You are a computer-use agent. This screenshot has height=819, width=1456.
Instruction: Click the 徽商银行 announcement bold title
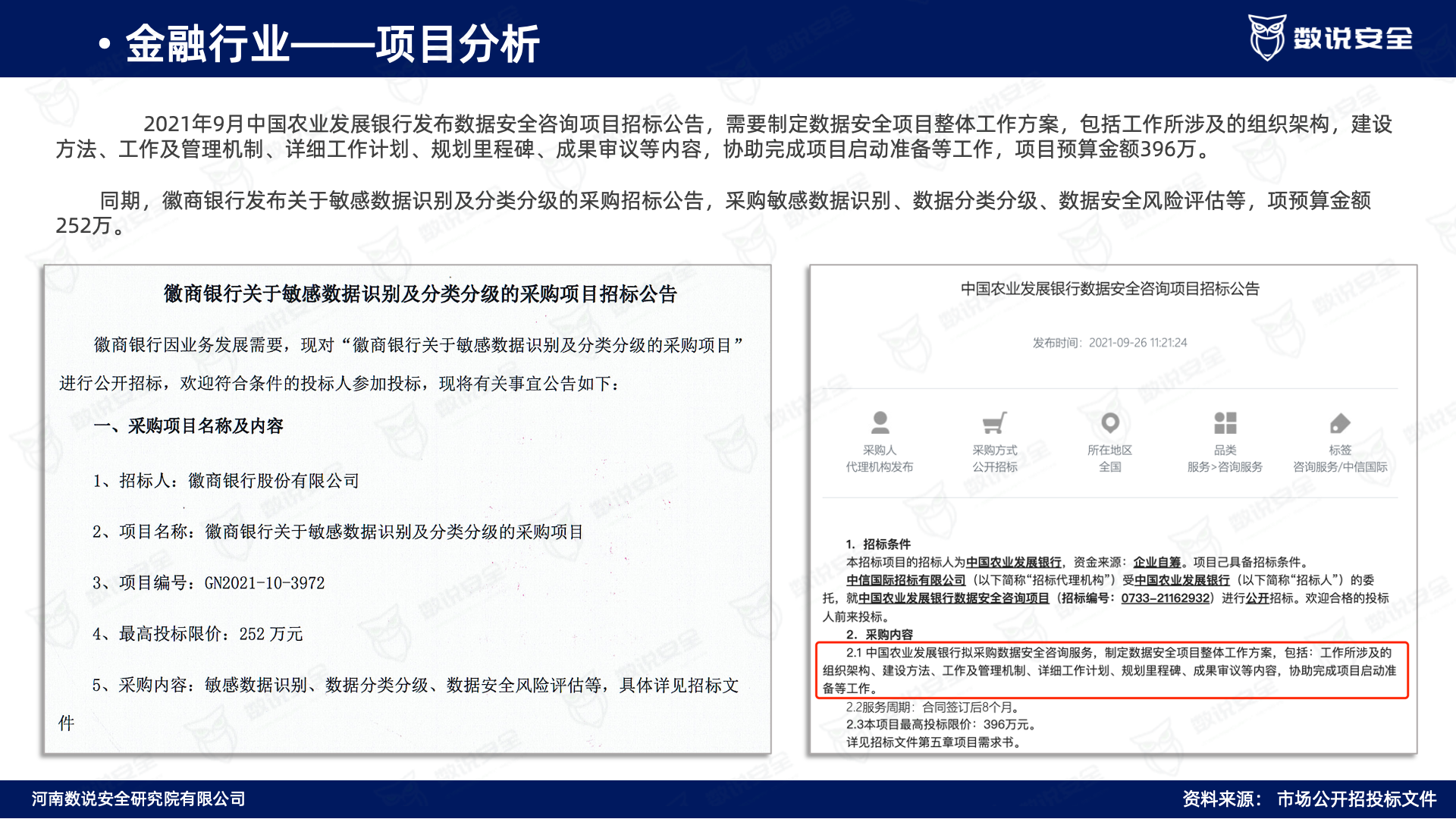[x=420, y=294]
